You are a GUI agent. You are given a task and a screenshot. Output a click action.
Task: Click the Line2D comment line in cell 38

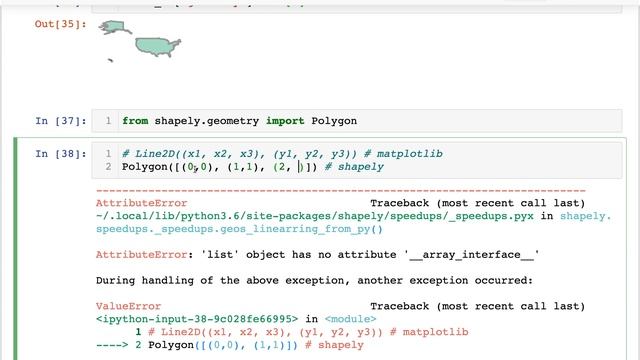tap(282, 154)
